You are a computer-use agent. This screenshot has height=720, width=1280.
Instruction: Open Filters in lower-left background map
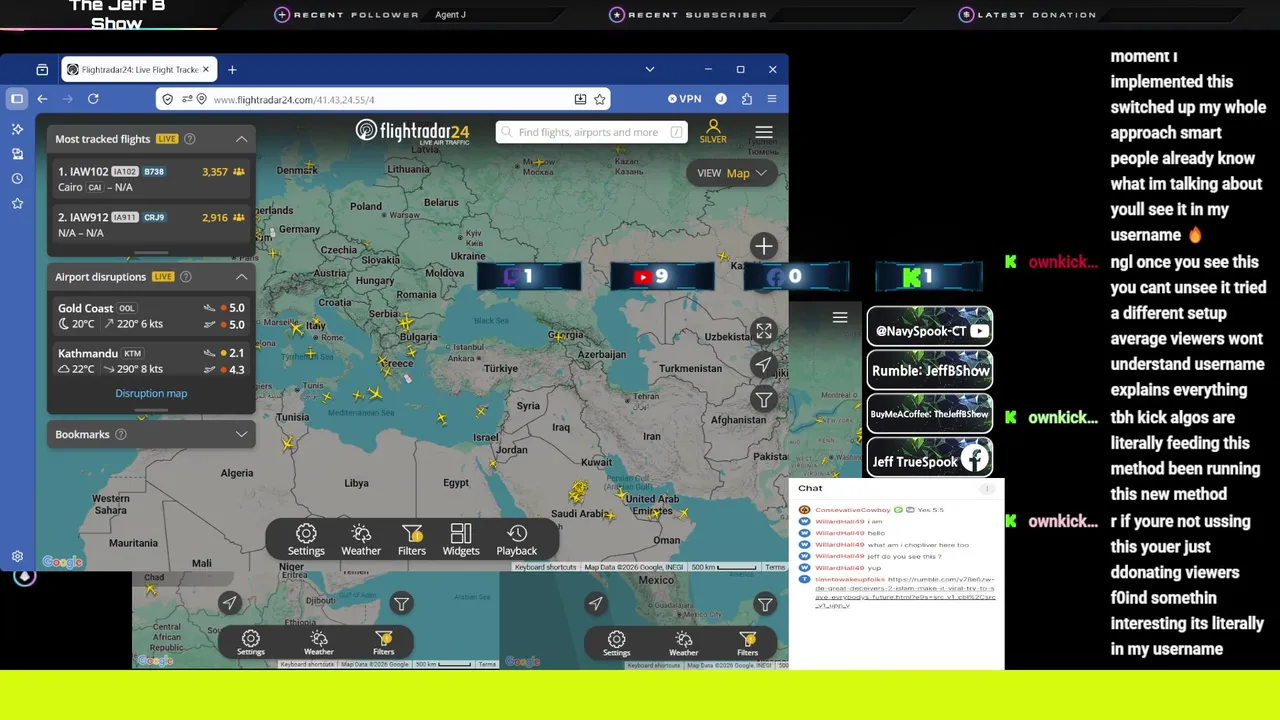(x=384, y=643)
